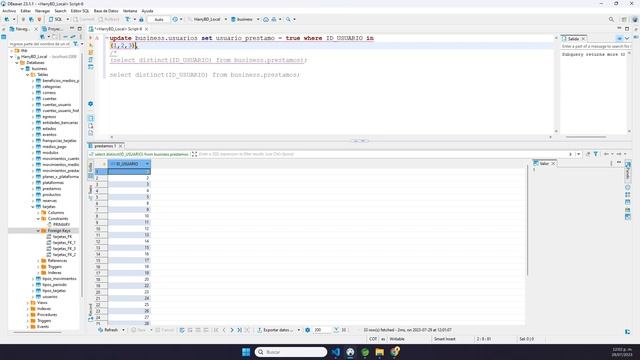
Task: Select the Procedures folder
Action: pyautogui.click(x=47, y=315)
